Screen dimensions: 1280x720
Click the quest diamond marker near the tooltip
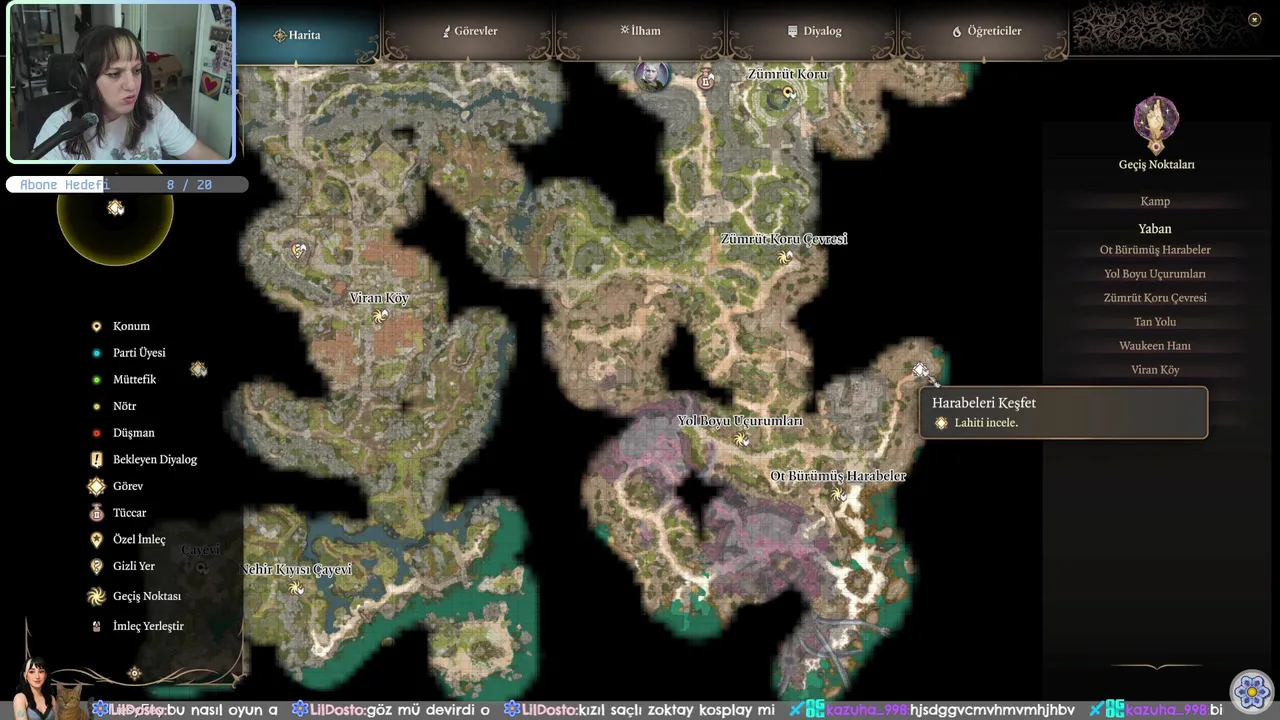pos(920,371)
